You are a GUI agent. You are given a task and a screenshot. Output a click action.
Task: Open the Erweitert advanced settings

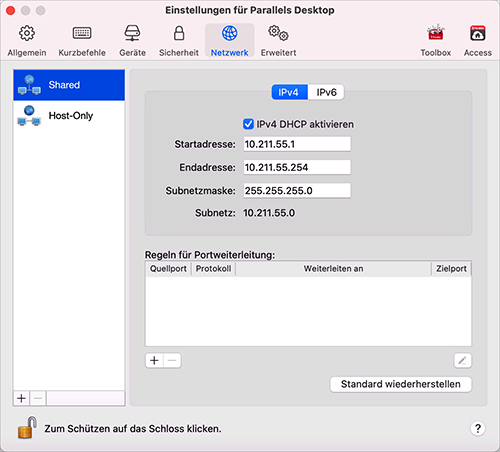point(278,40)
